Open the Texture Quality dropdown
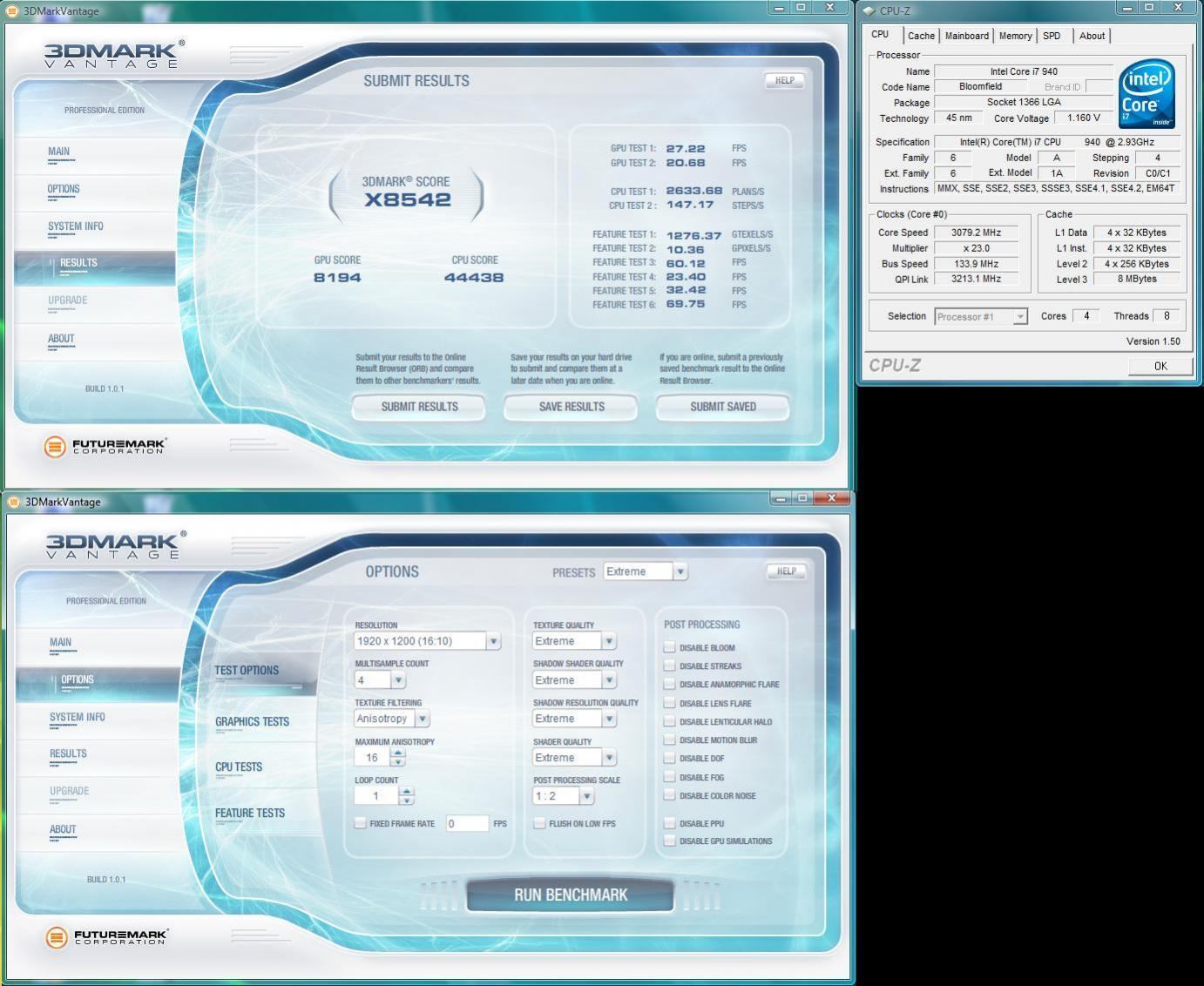Image resolution: width=1204 pixels, height=986 pixels. click(x=574, y=641)
